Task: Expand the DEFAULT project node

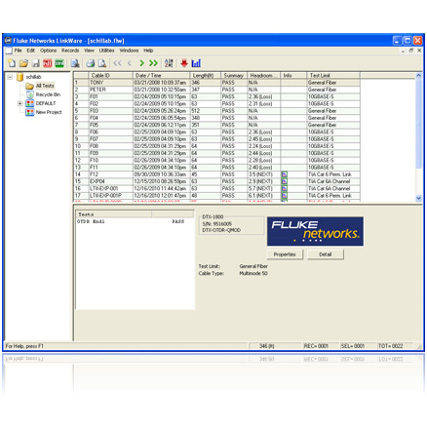Action: click(20, 103)
